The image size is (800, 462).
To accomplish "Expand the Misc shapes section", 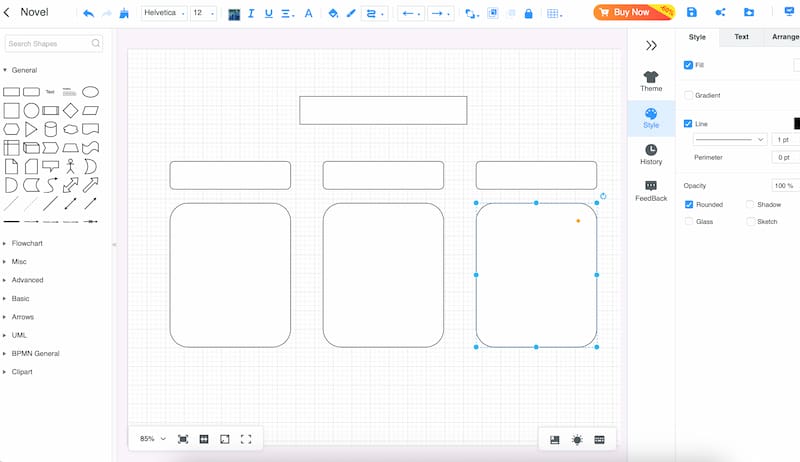I will 15,262.
